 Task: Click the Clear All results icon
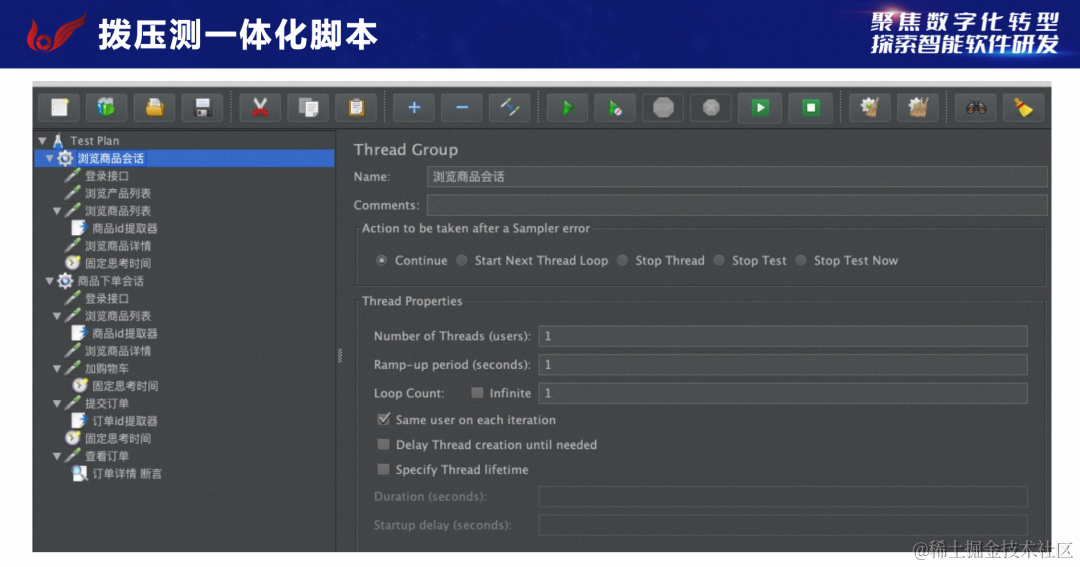coord(917,107)
